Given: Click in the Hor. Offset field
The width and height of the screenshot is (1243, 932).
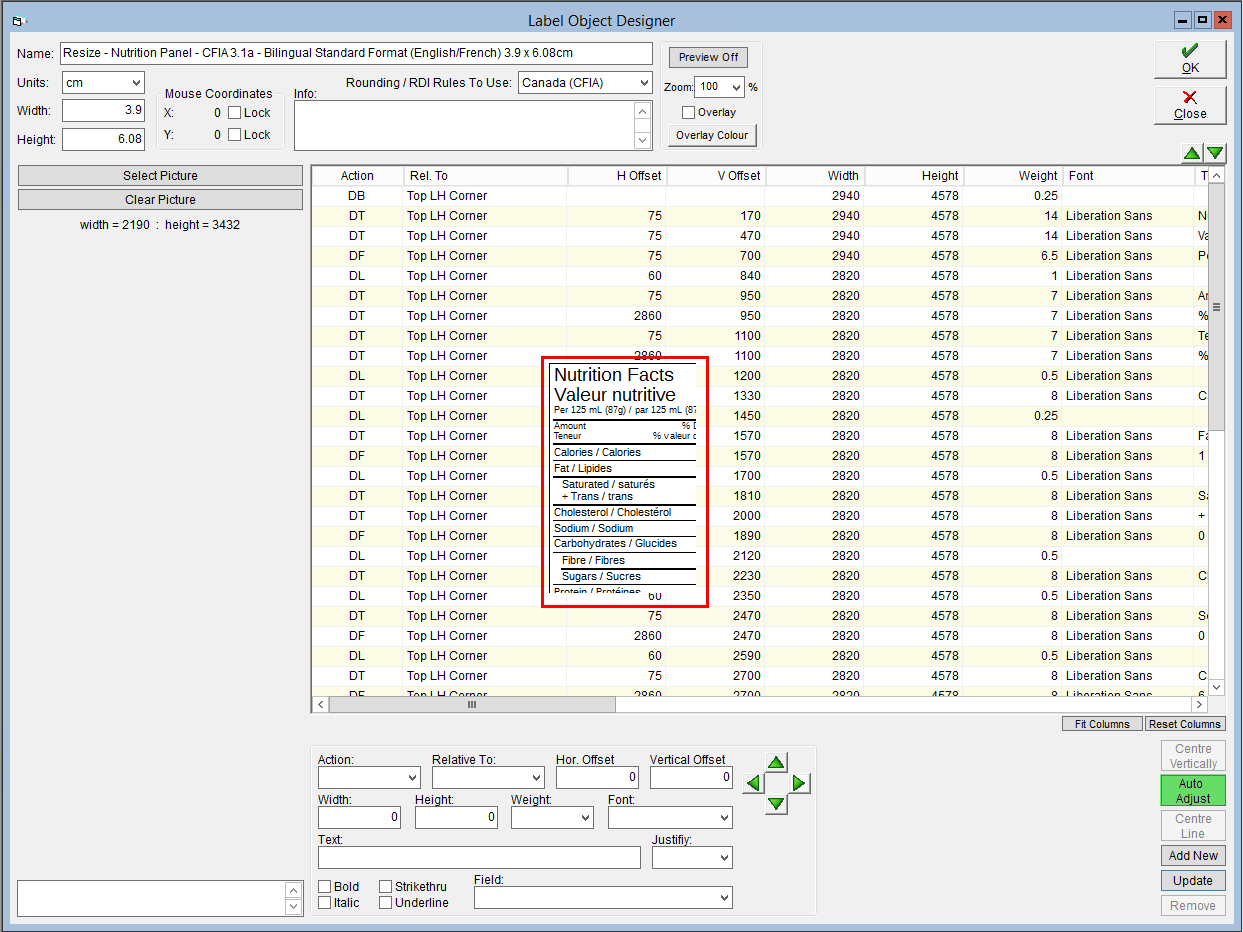Looking at the screenshot, I should [597, 777].
